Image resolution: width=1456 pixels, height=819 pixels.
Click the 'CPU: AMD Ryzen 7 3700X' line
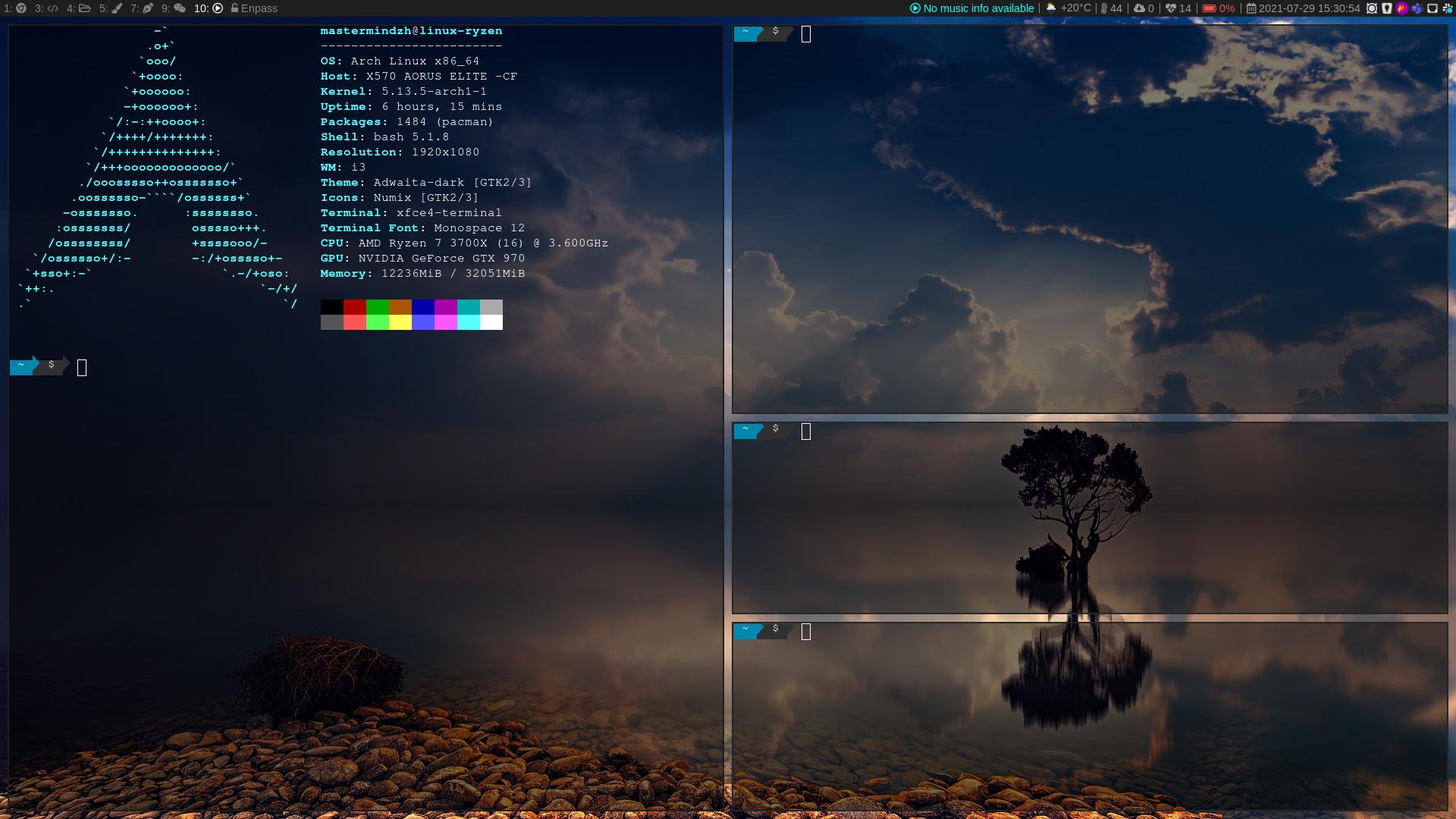click(x=464, y=243)
